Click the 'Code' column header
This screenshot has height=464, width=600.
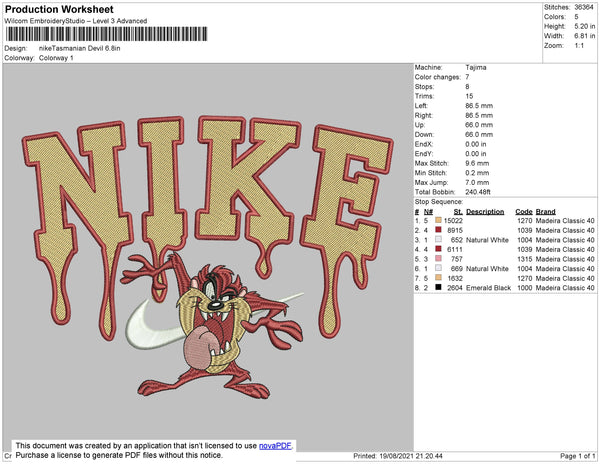[523, 212]
